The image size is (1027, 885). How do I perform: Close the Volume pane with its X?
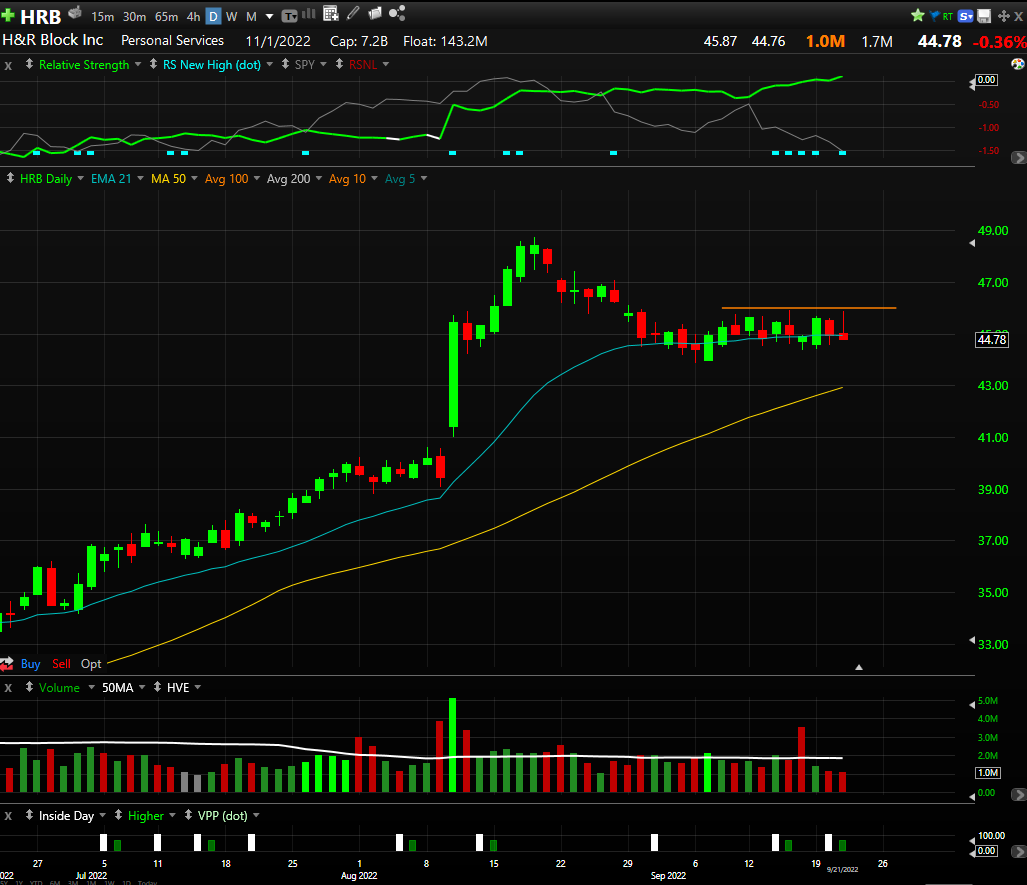coord(8,688)
